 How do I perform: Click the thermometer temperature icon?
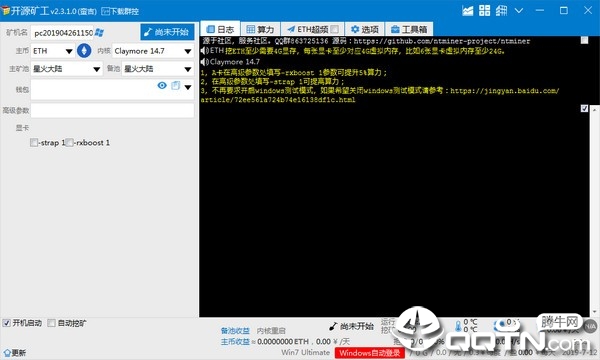[x=458, y=326]
